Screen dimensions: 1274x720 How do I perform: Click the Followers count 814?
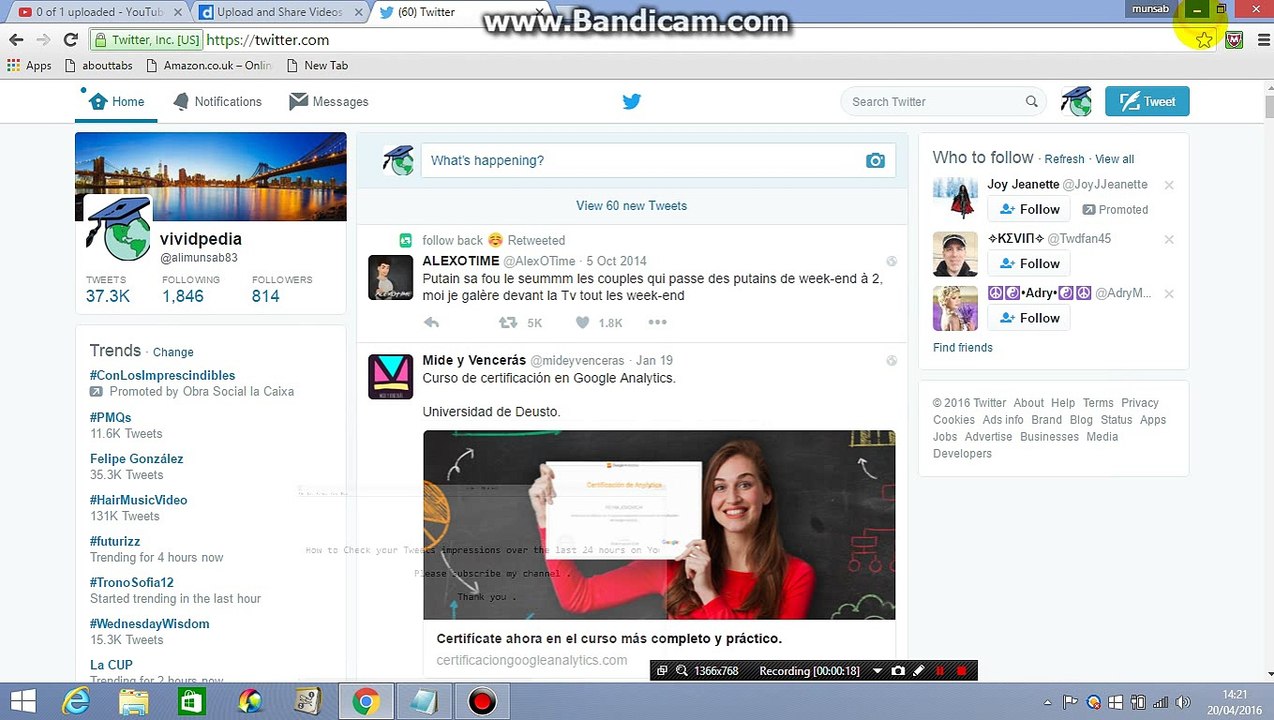coord(265,296)
